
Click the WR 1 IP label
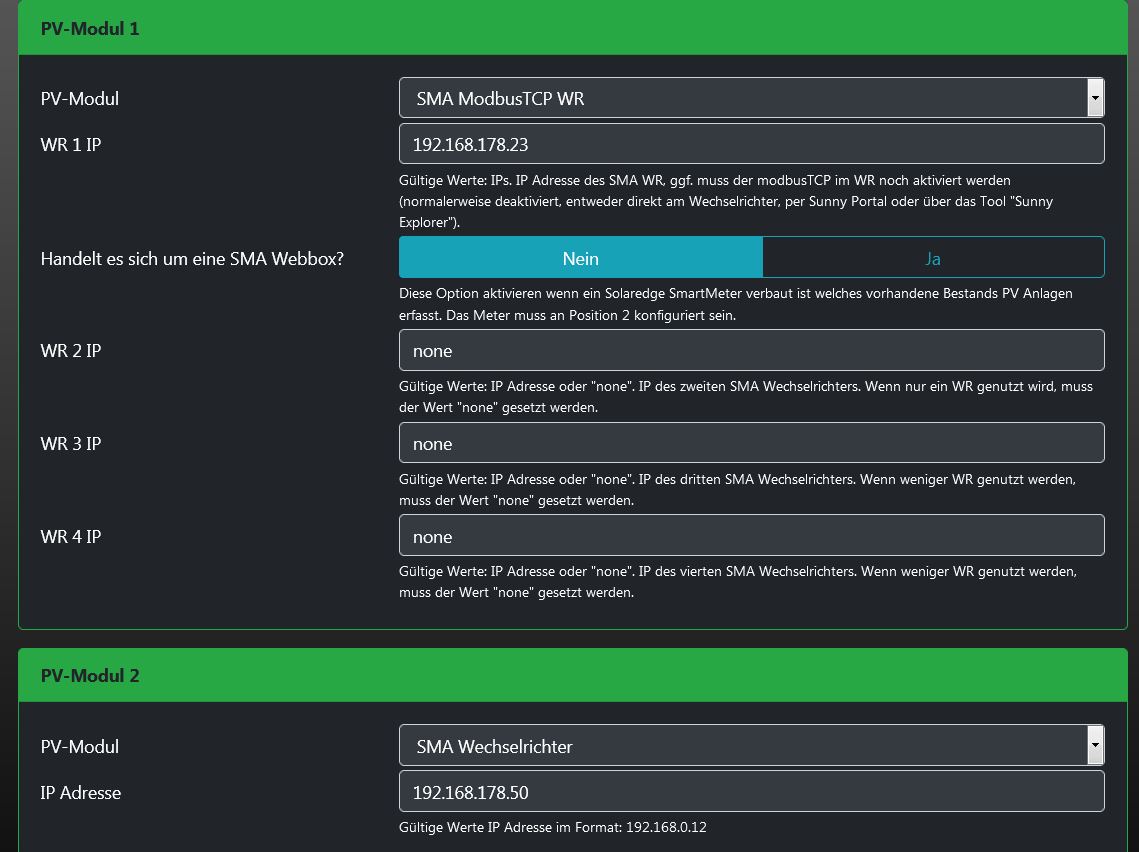pos(71,145)
